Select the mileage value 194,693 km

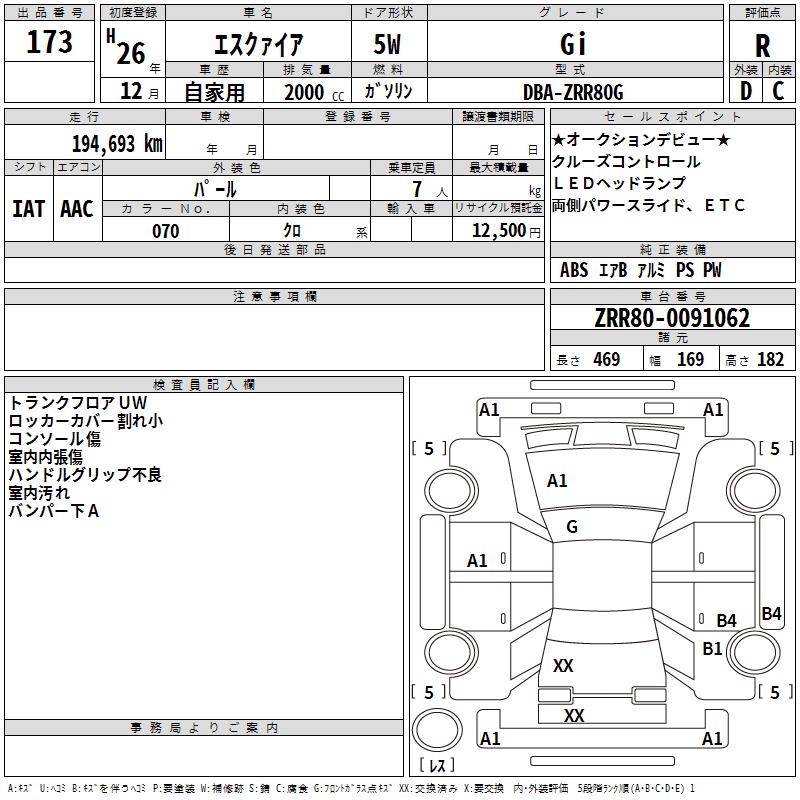118,143
